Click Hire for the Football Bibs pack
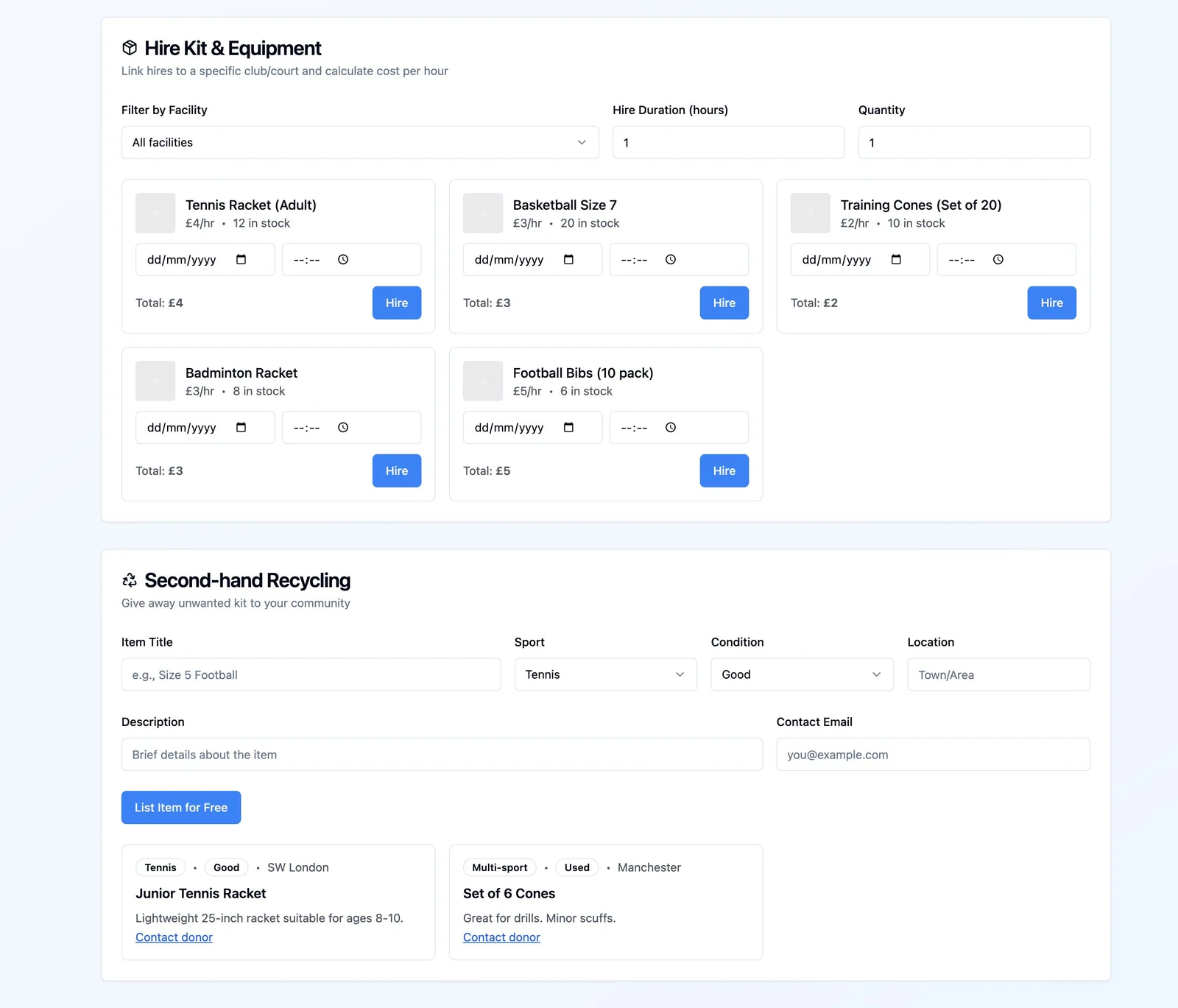1178x1008 pixels. [x=724, y=470]
